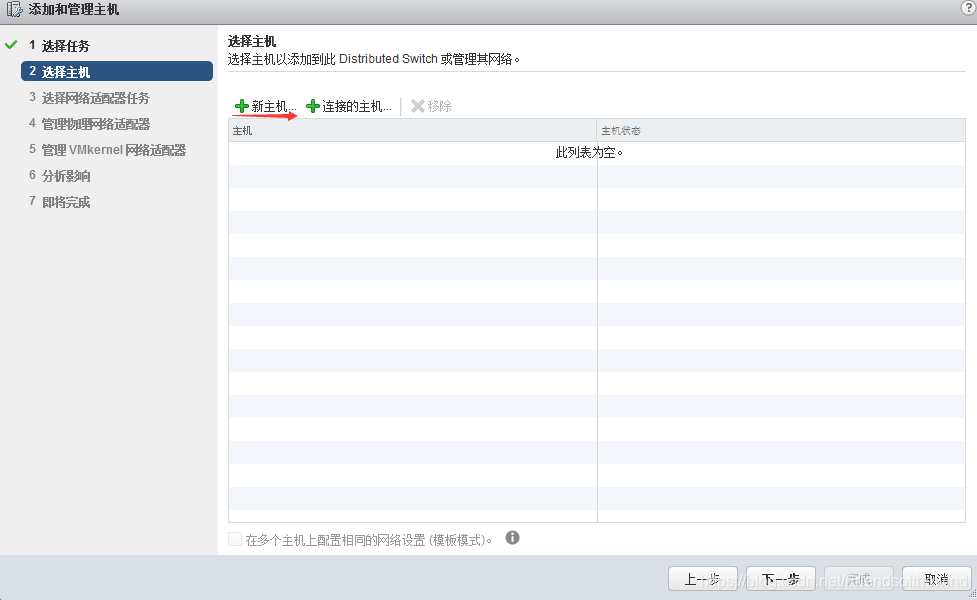Image resolution: width=977 pixels, height=600 pixels.
Task: Select step 2 选择主机
Action: tap(117, 71)
